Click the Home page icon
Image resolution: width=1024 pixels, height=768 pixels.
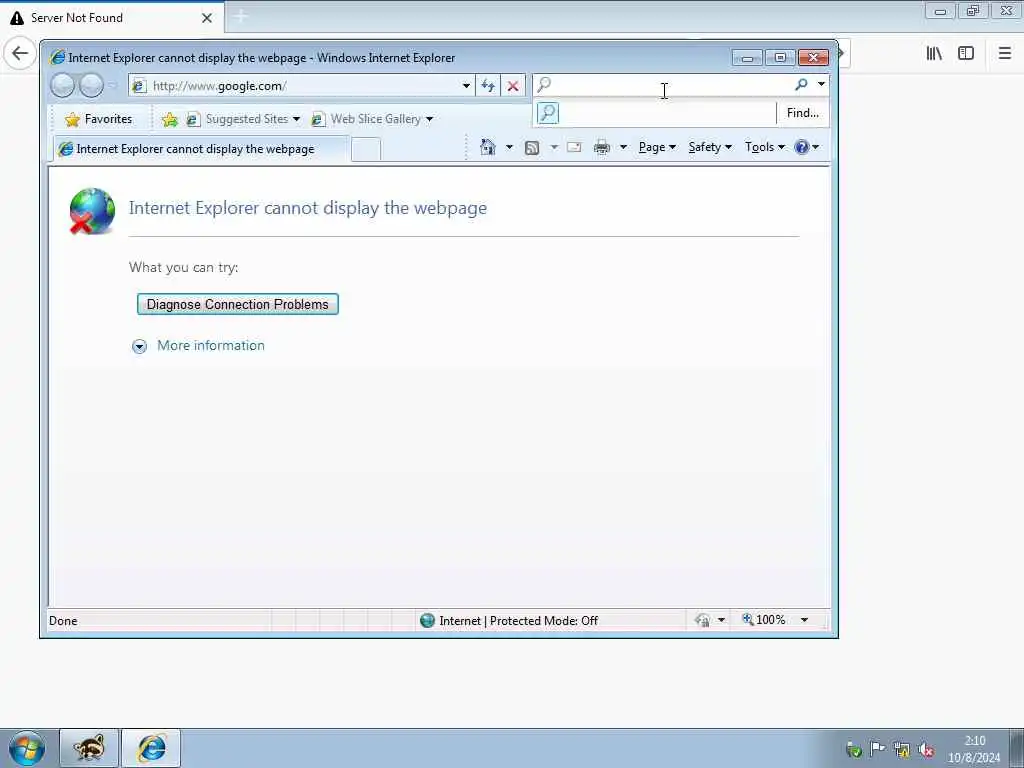pyautogui.click(x=488, y=147)
